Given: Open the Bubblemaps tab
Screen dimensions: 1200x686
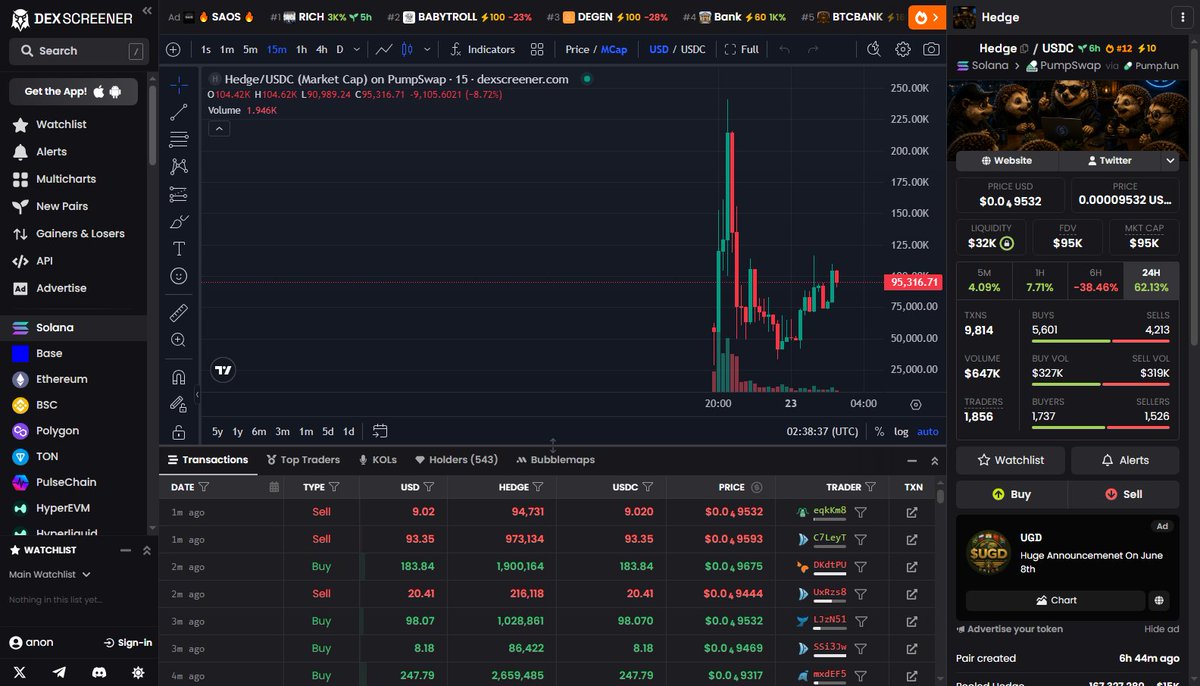Looking at the screenshot, I should 555,460.
